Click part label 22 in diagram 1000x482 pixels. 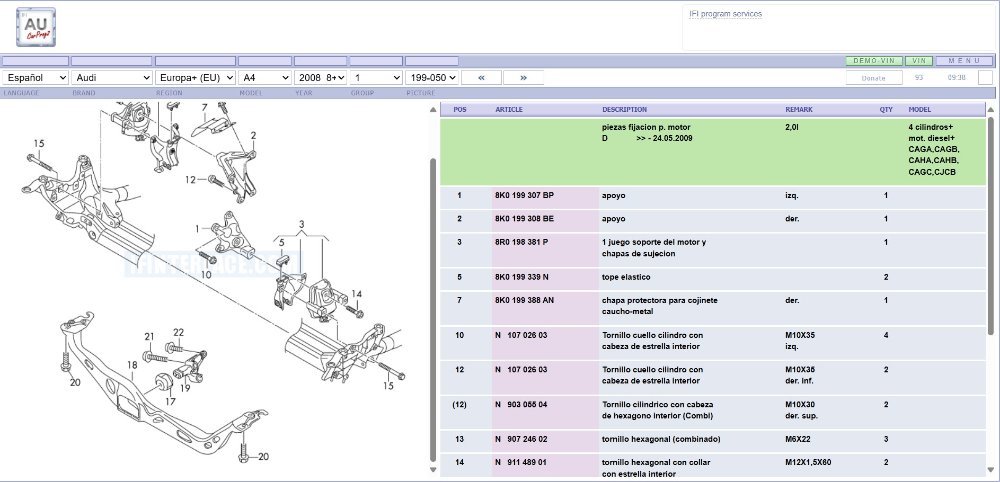[x=179, y=332]
